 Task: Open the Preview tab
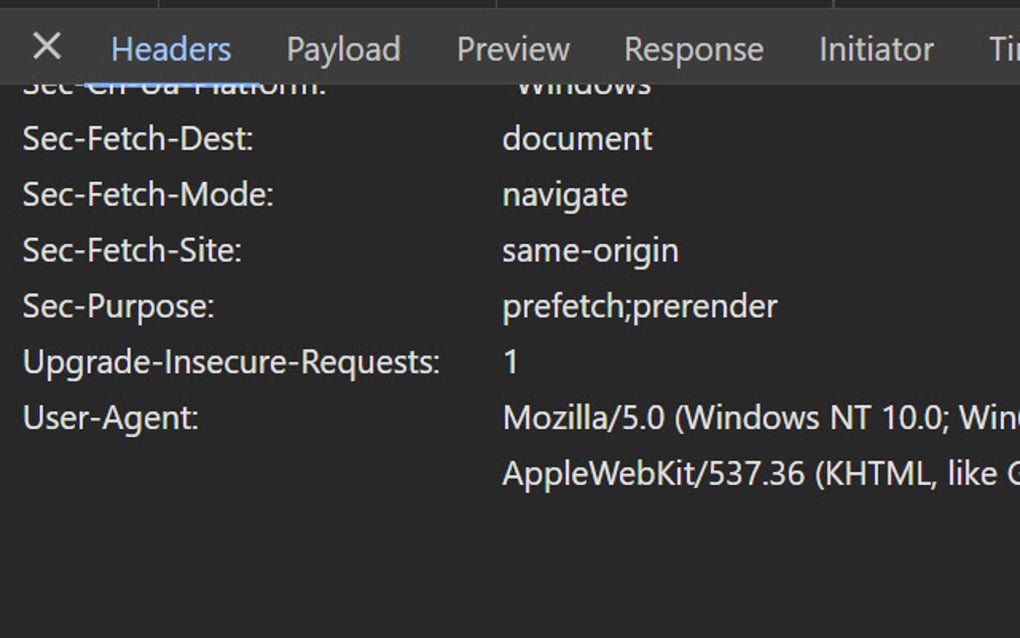[513, 49]
